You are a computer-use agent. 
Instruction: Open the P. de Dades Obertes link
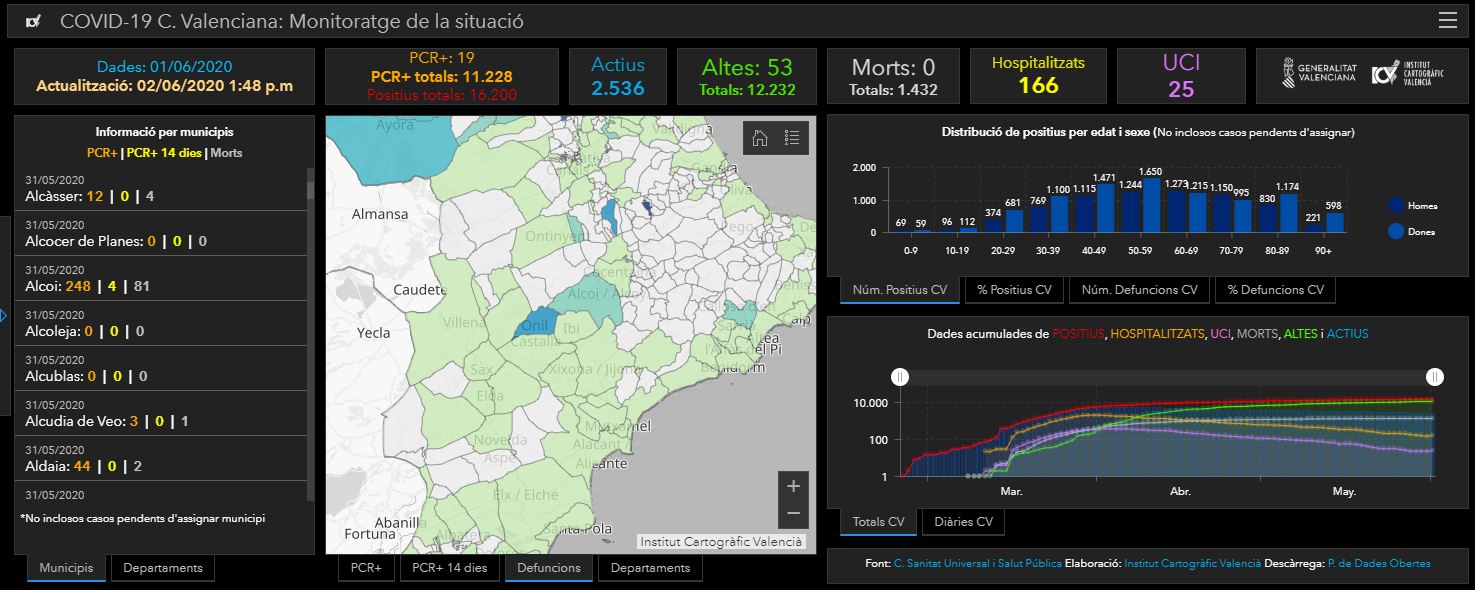click(1378, 564)
